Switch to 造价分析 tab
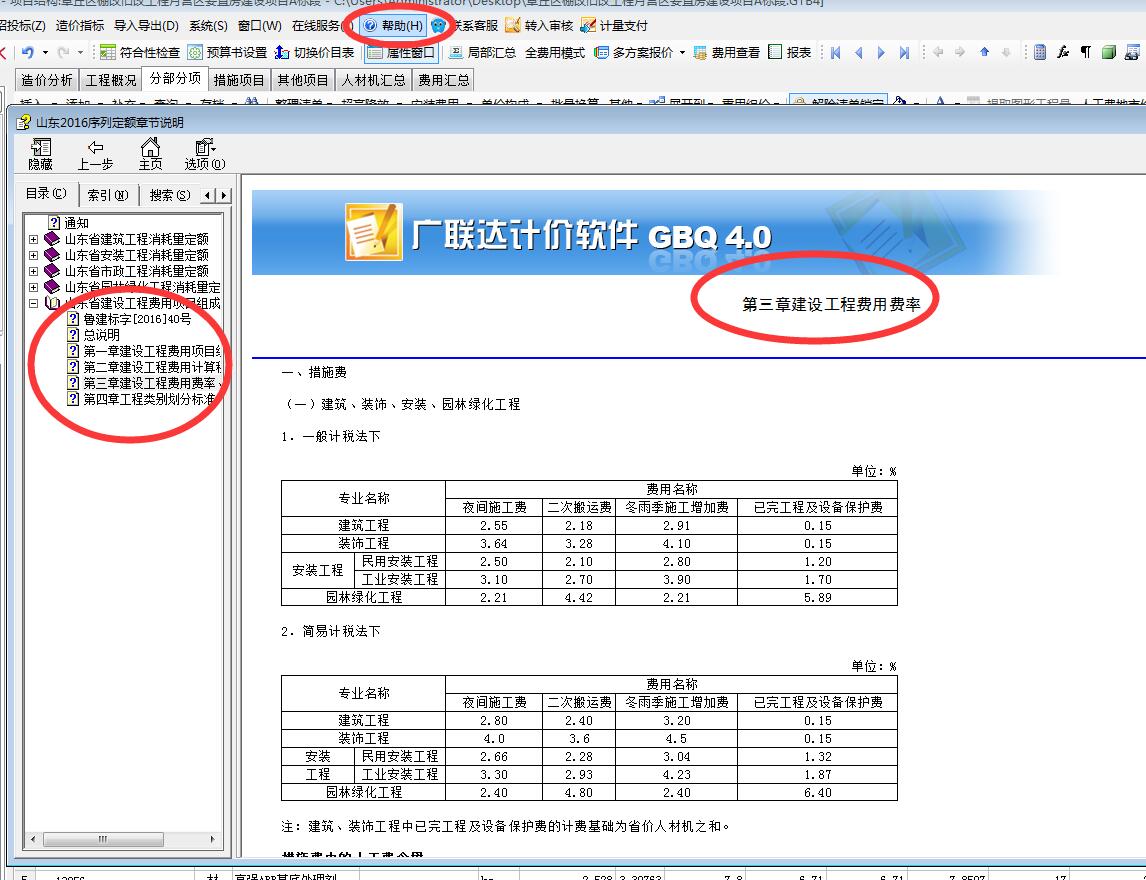The image size is (1146, 880). 46,80
